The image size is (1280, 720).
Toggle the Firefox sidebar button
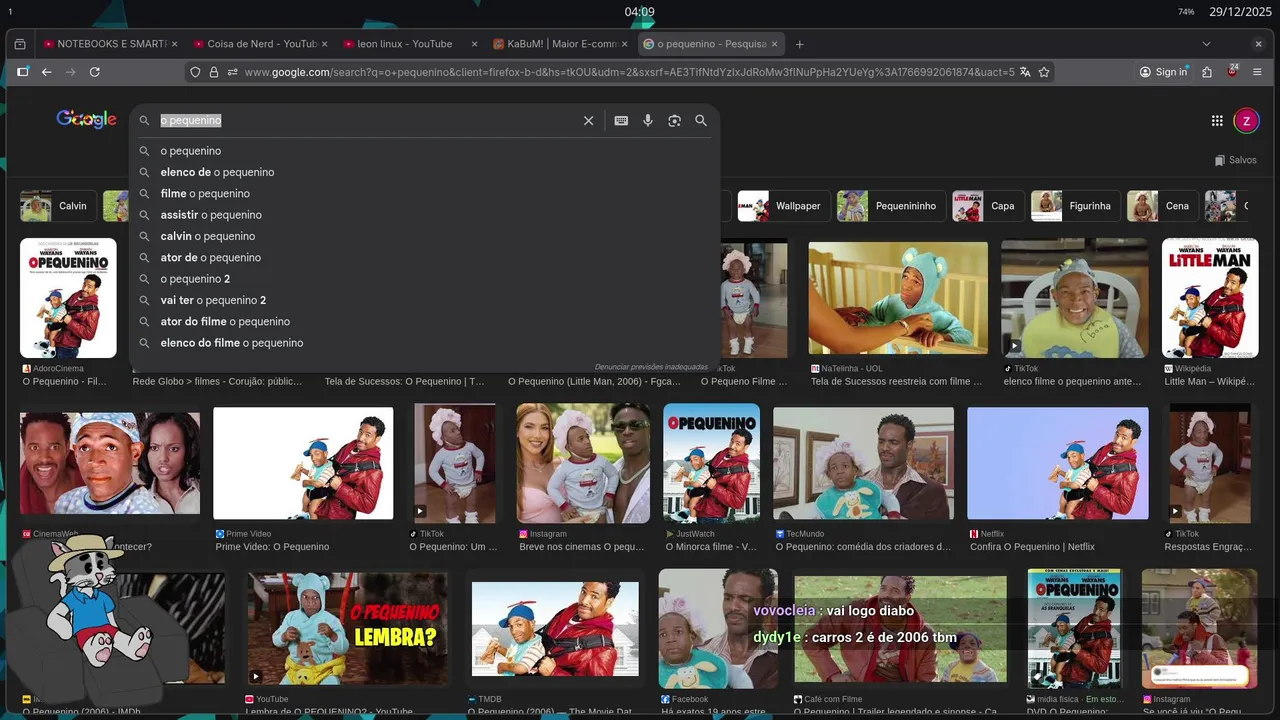pos(22,72)
